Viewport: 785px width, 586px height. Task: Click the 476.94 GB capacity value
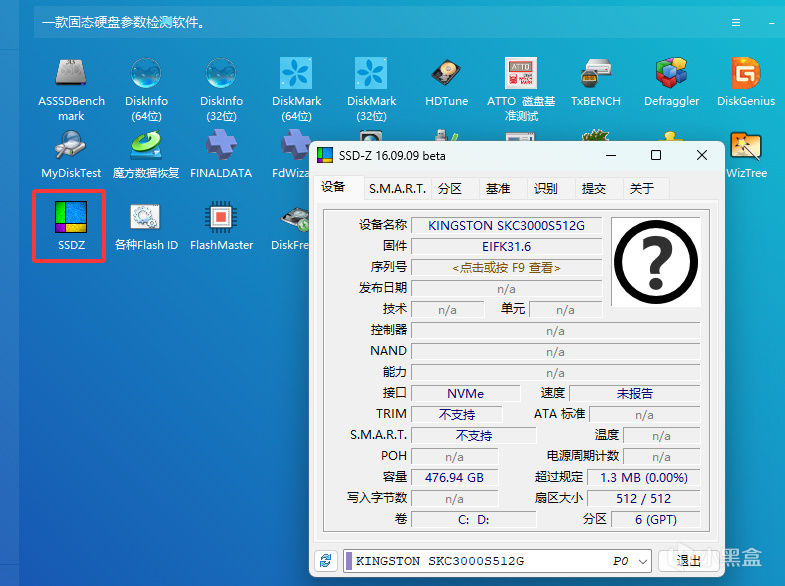(x=455, y=478)
